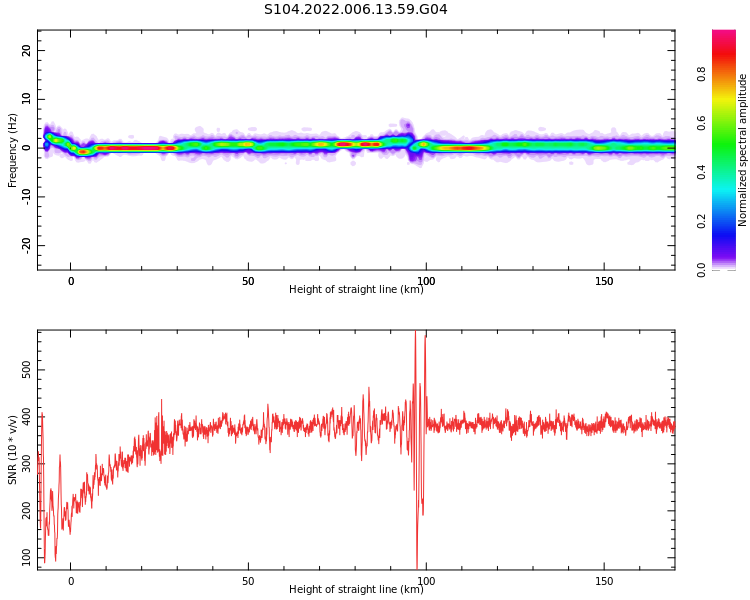This screenshot has width=750, height=600.
Task: Click the 500 tick label on the SNR axis
Action: coord(26,369)
